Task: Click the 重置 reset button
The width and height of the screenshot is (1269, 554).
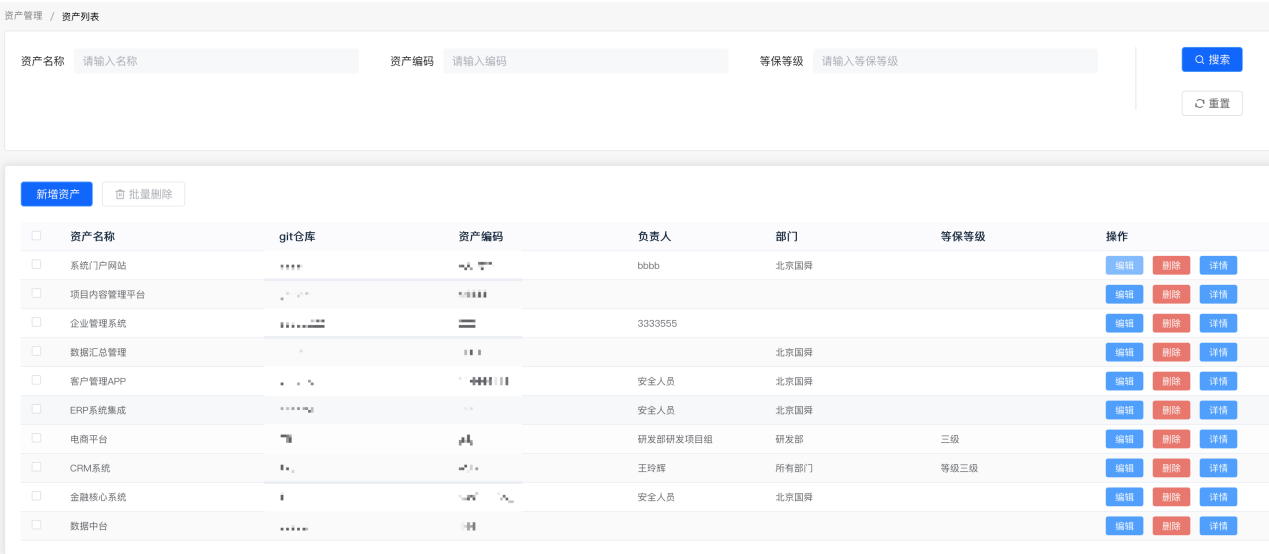Action: [x=1212, y=103]
